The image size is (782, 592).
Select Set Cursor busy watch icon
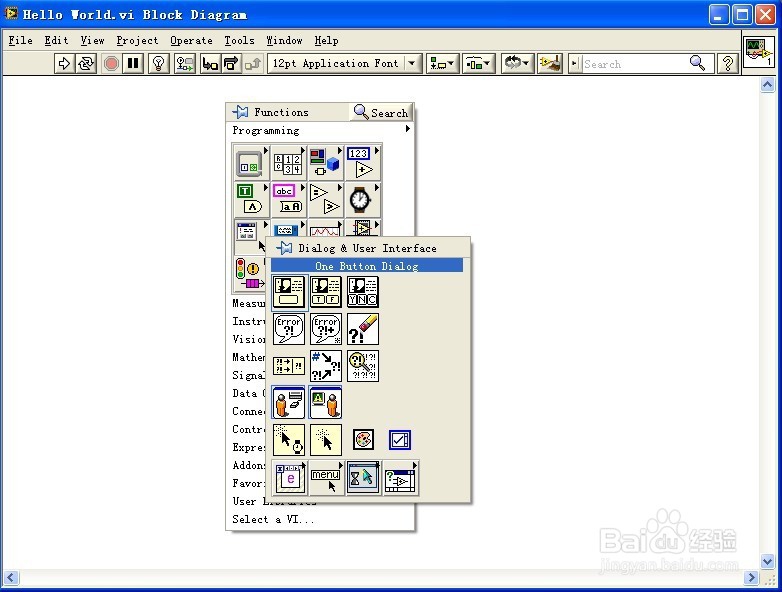click(x=289, y=440)
